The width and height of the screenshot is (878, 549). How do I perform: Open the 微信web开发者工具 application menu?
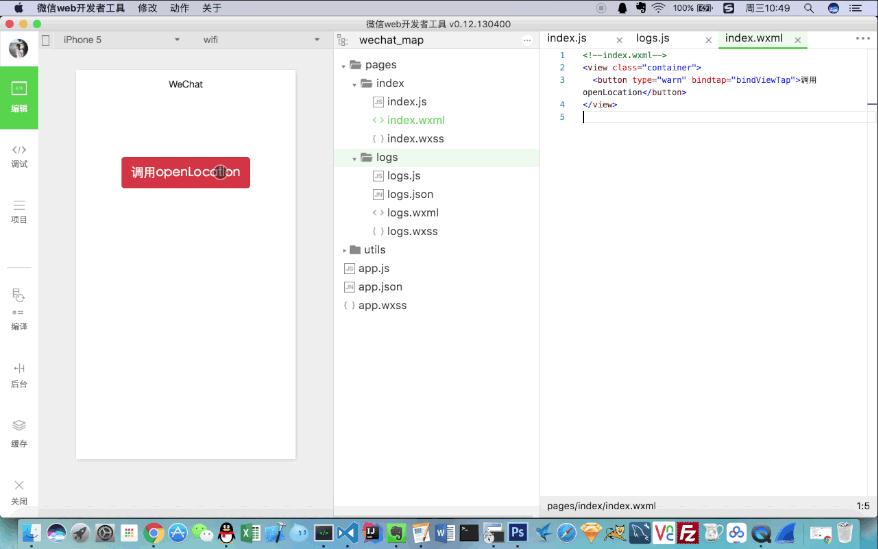pyautogui.click(x=81, y=8)
